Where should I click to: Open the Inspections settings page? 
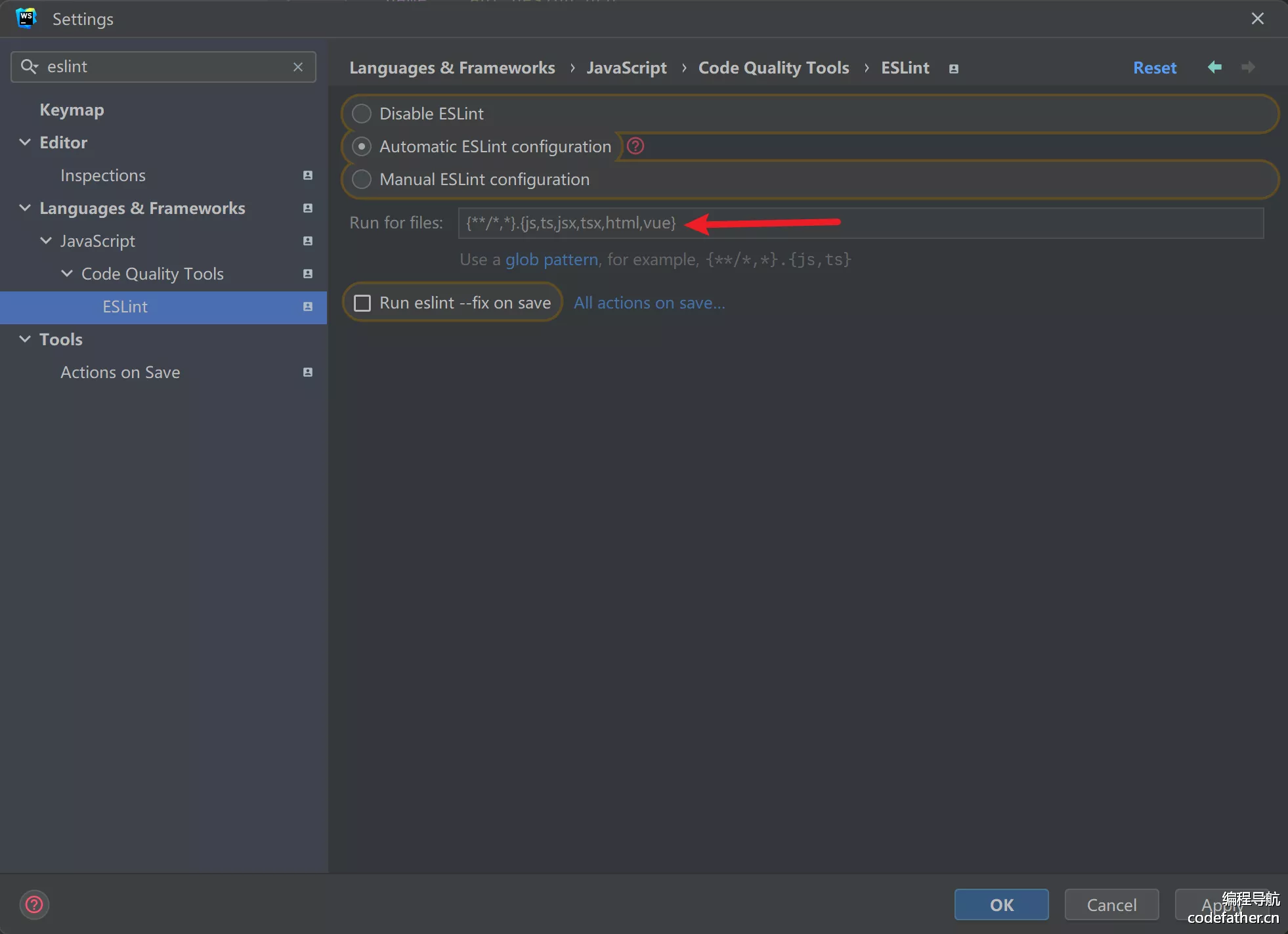point(103,175)
